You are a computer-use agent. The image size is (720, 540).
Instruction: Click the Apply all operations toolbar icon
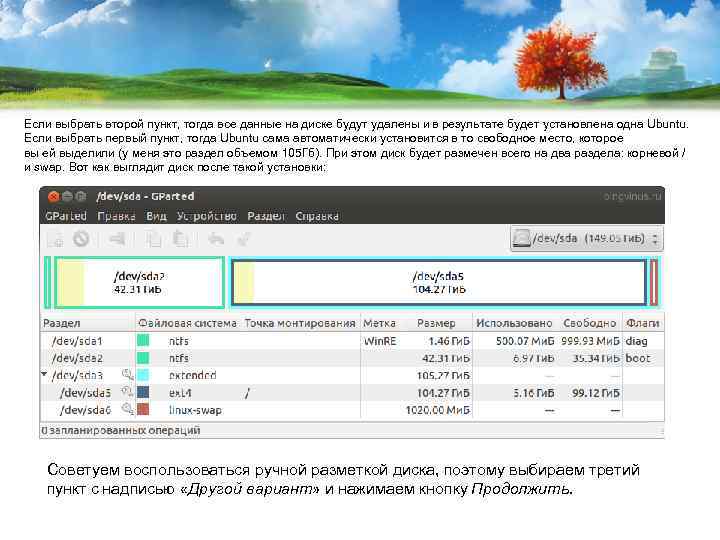coord(244,239)
